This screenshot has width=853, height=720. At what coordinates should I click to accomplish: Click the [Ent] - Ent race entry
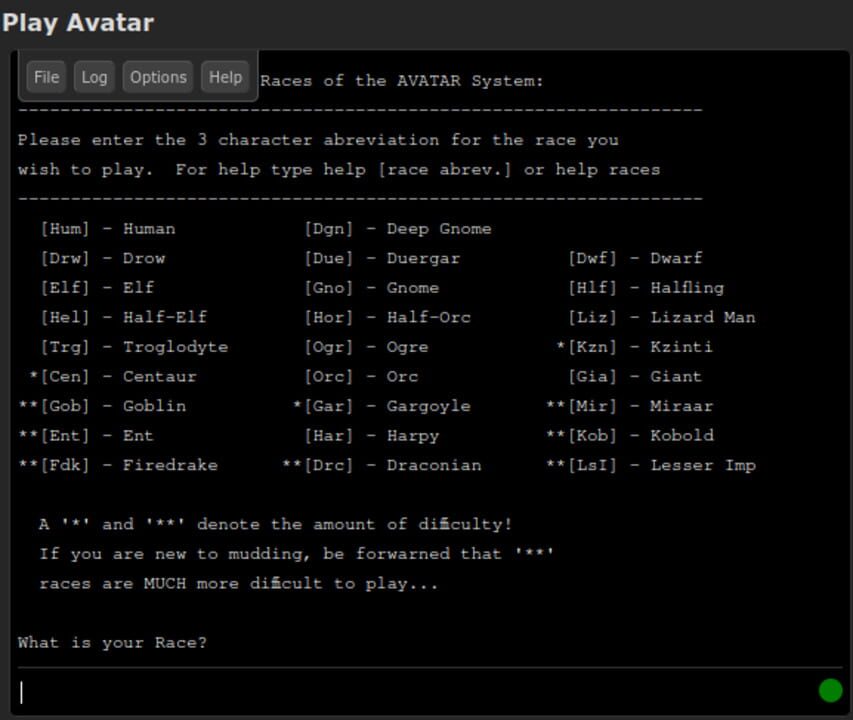point(86,435)
